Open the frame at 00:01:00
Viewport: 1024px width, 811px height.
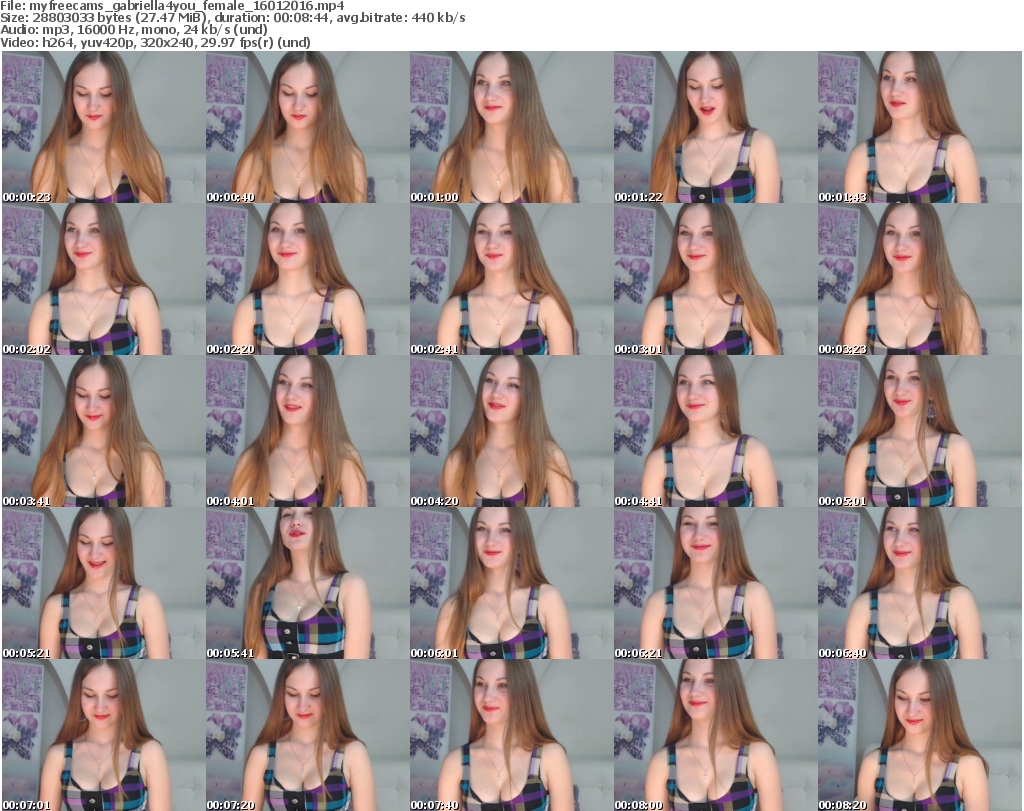511,127
